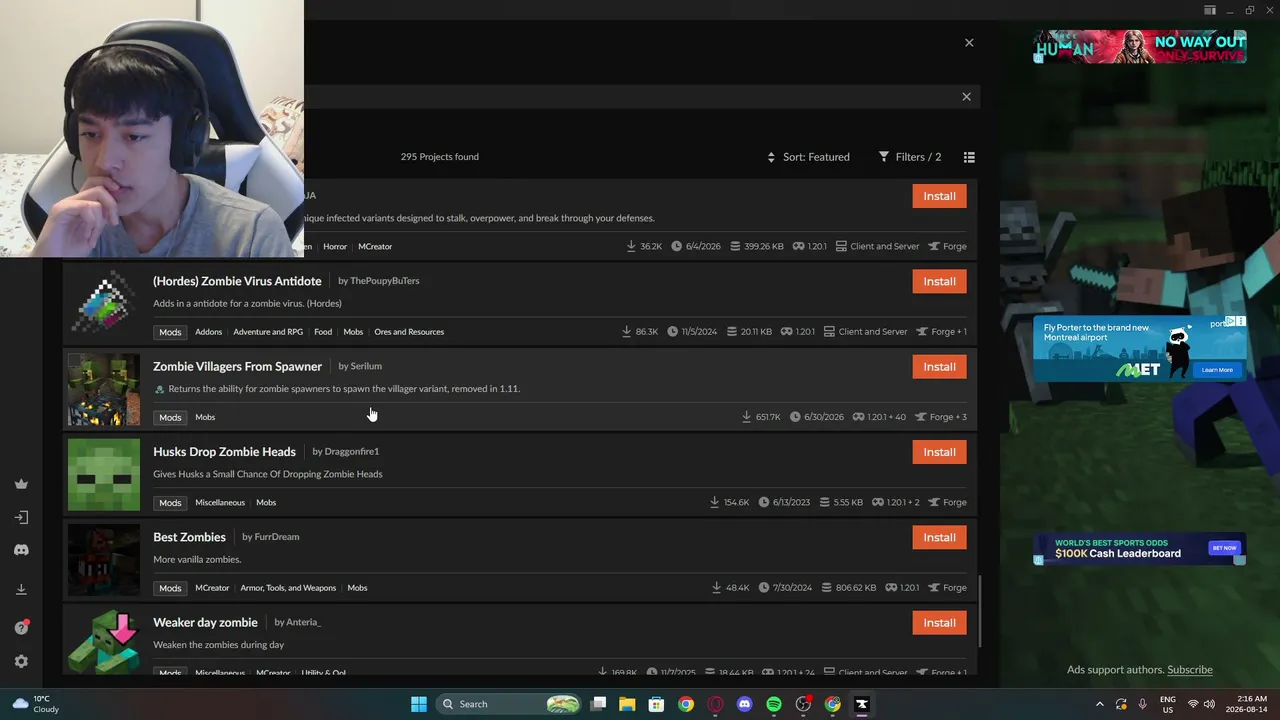Click the mod list vertical scrollbar
Screen dimensions: 1280x720
coord(980,611)
